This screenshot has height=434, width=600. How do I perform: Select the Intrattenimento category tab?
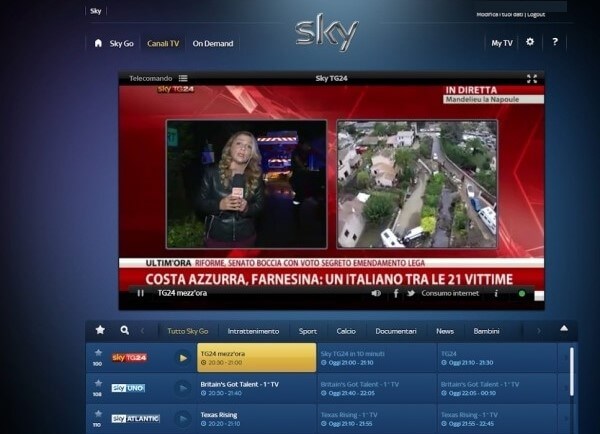point(253,331)
